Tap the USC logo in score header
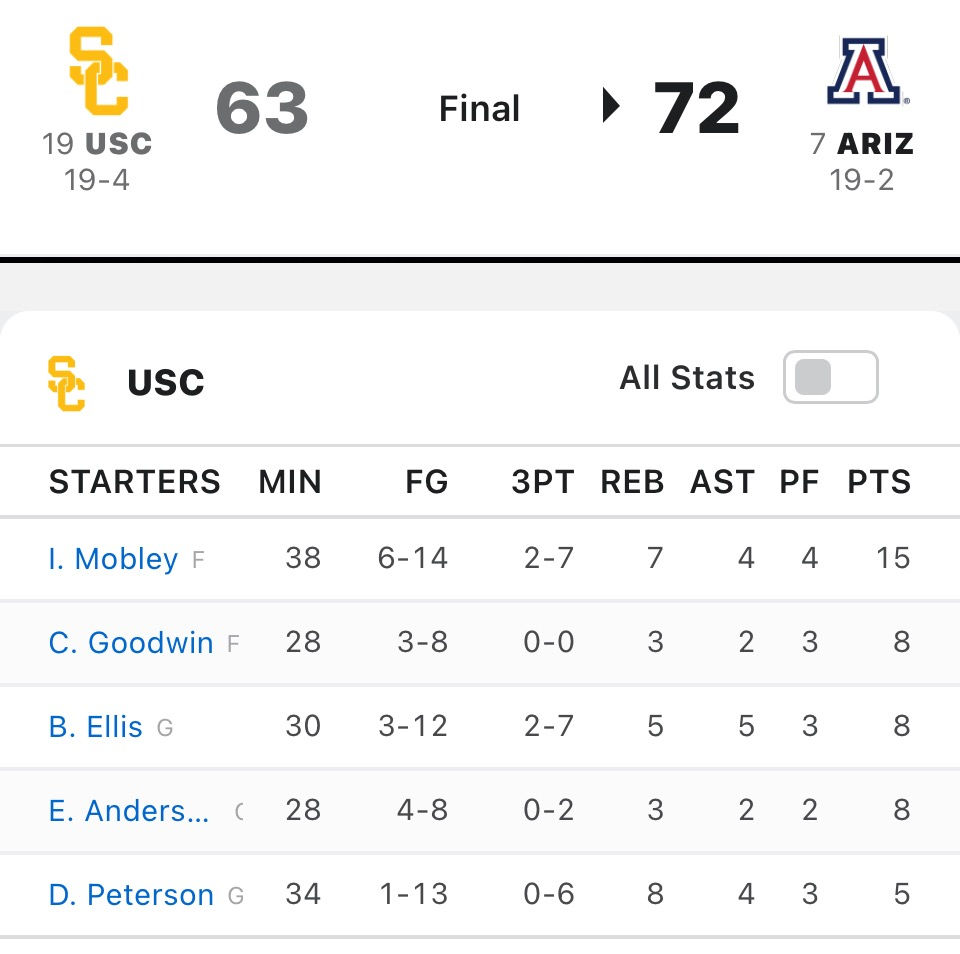 pos(99,71)
